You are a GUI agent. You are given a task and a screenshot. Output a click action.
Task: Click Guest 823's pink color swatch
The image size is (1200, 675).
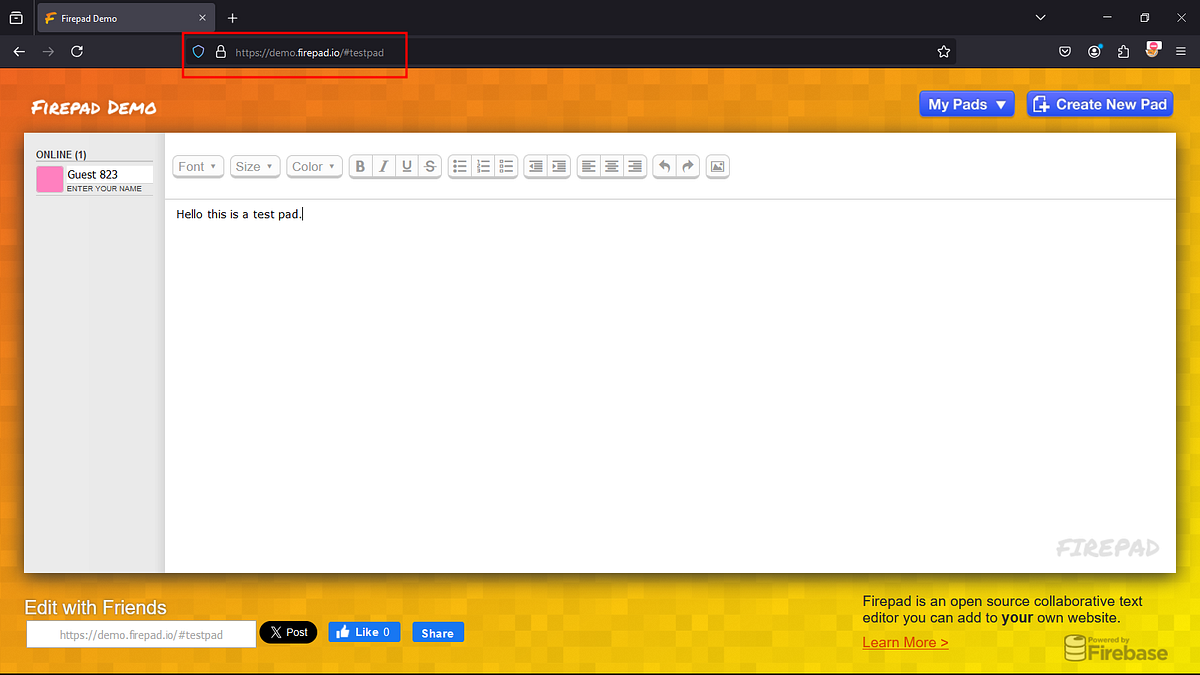click(x=49, y=179)
